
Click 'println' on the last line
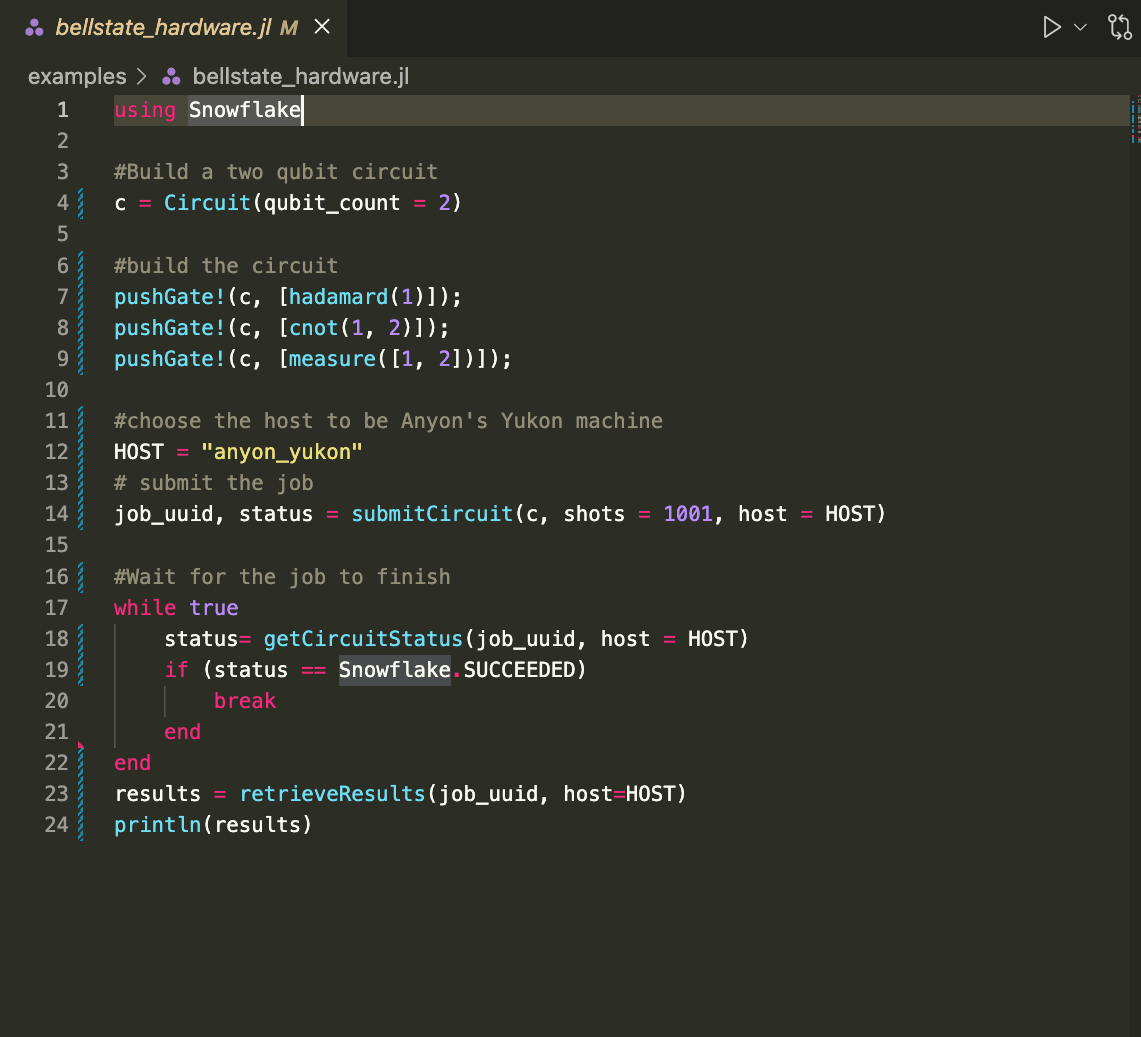[x=158, y=825]
